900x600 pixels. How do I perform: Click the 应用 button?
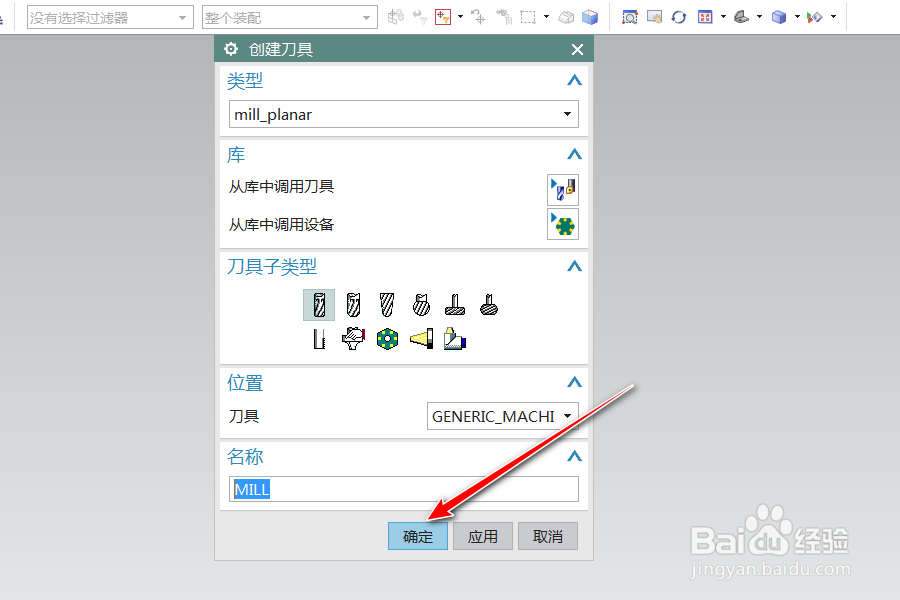point(483,536)
